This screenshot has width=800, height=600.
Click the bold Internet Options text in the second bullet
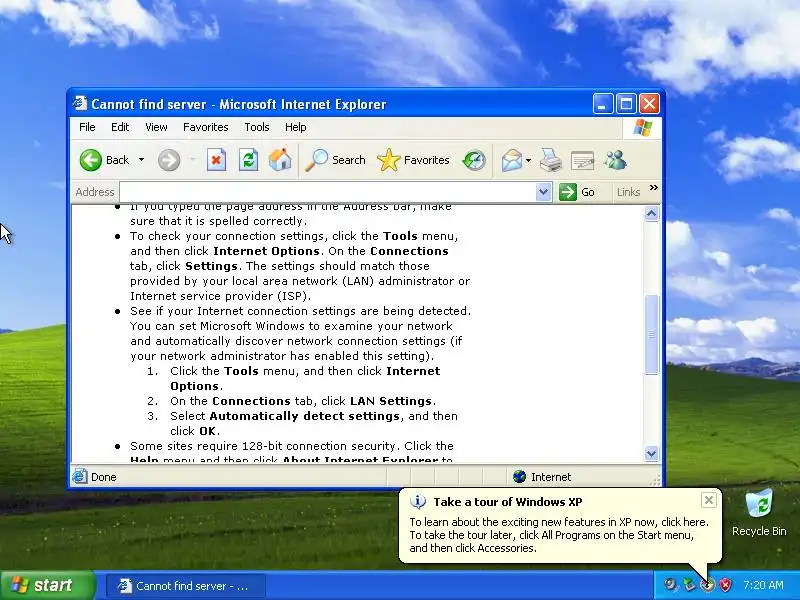(266, 251)
